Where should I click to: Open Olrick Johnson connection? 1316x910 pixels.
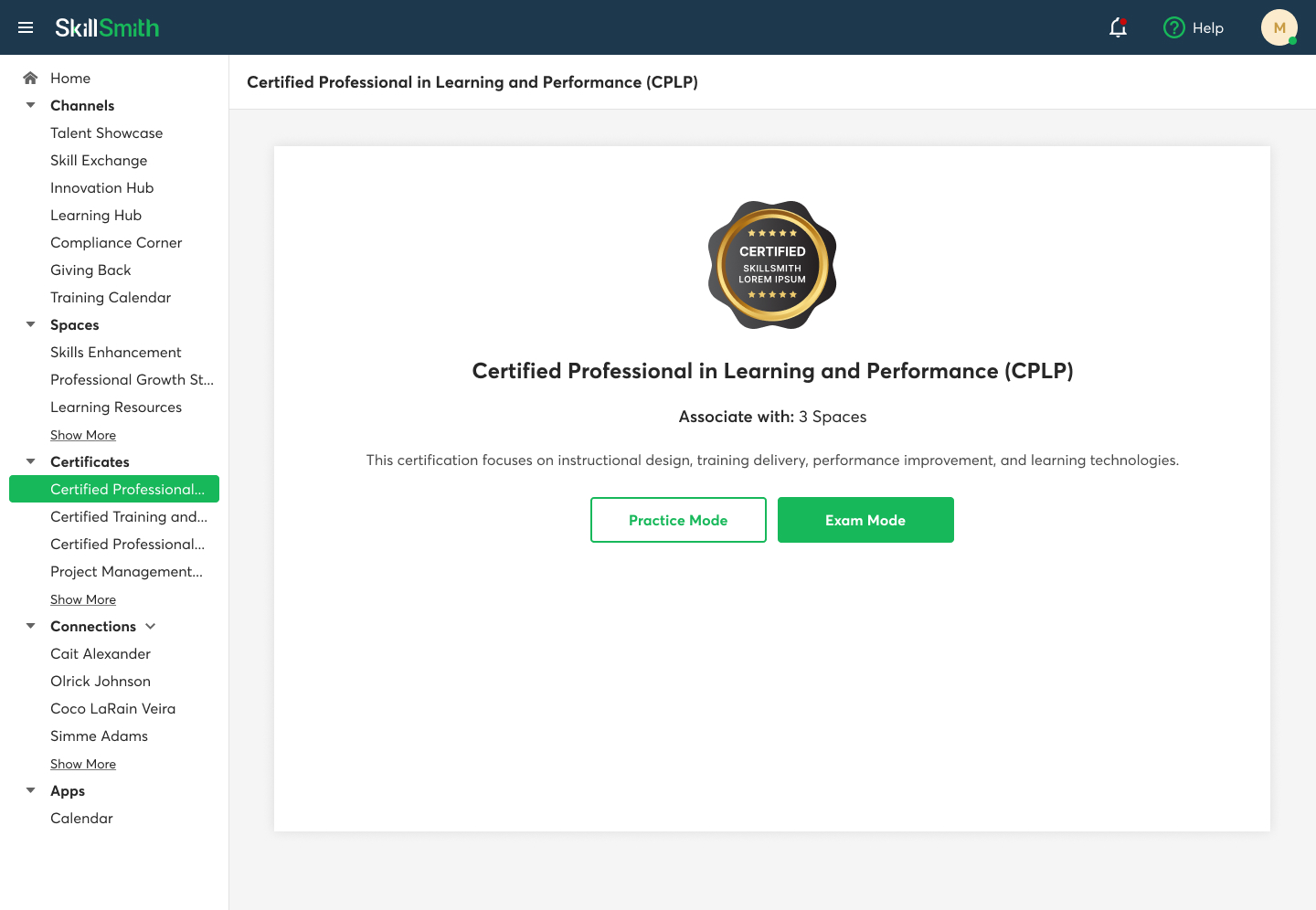click(101, 681)
